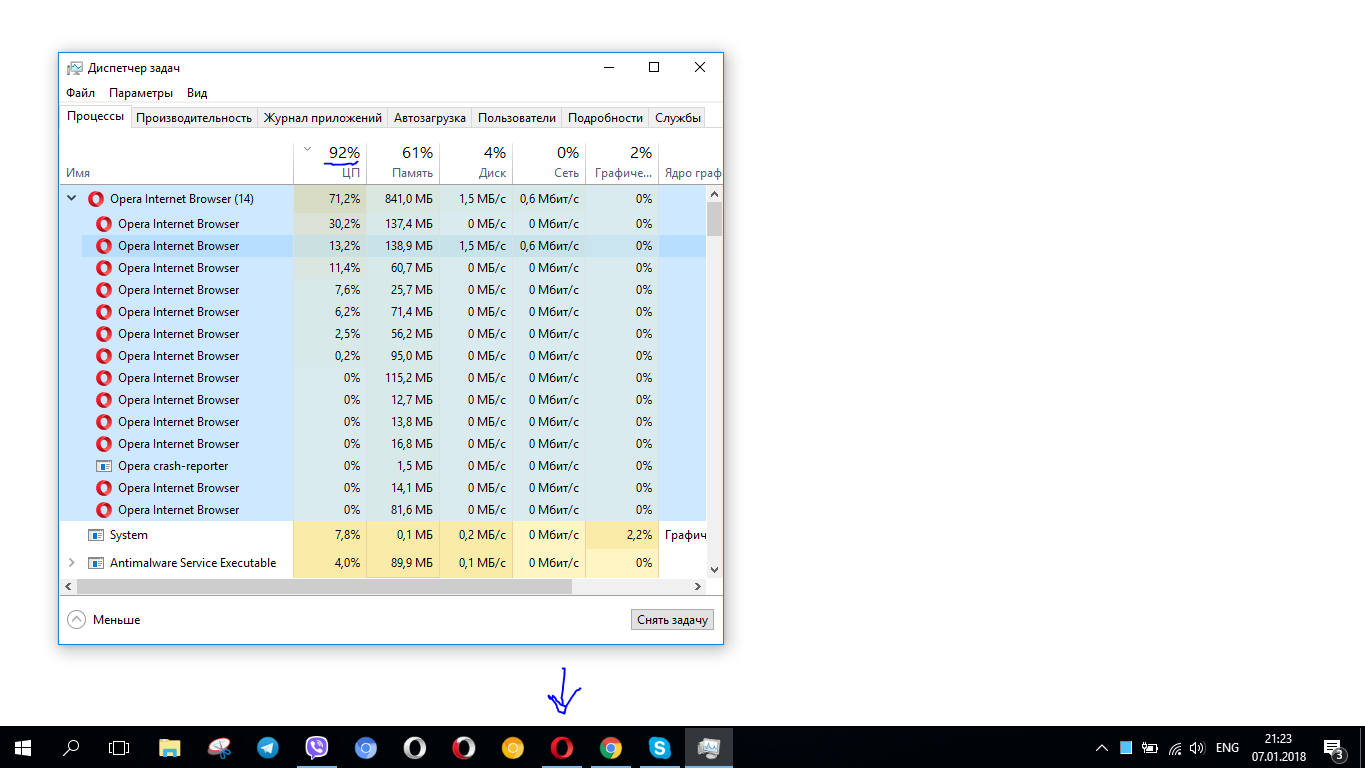Launch the Snipping Tool taskbar icon

219,747
